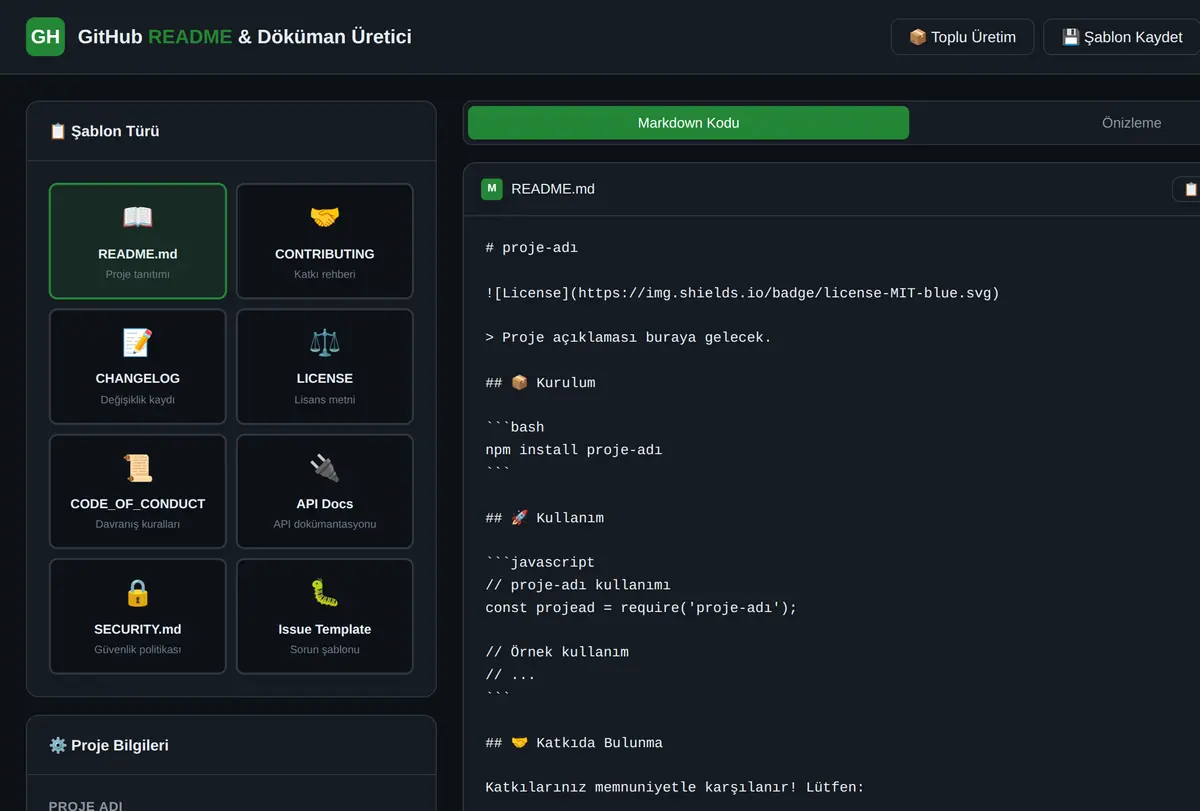Viewport: 1200px width, 811px height.
Task: Pick the CHANGELOG template card
Action: (138, 366)
